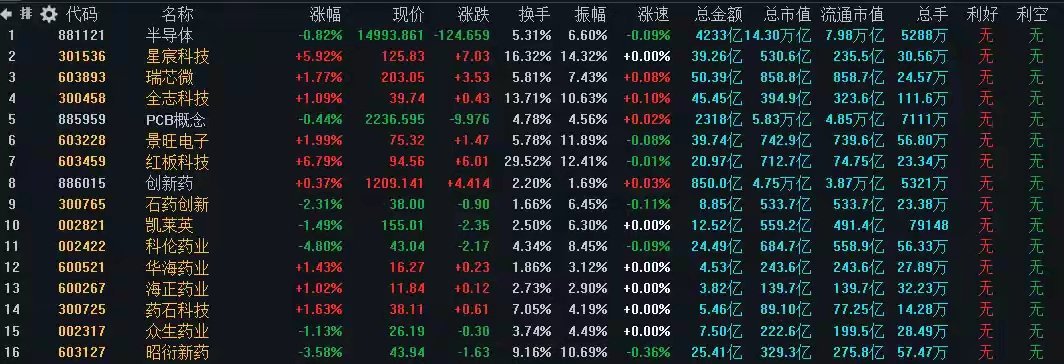Select stock name 华海药业

pyautogui.click(x=177, y=268)
